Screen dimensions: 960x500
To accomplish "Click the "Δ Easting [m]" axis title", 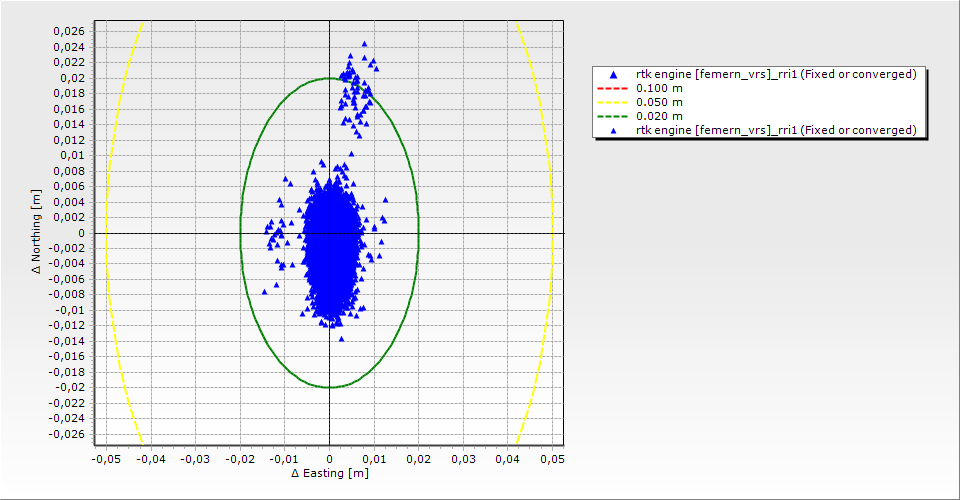I will [329, 473].
